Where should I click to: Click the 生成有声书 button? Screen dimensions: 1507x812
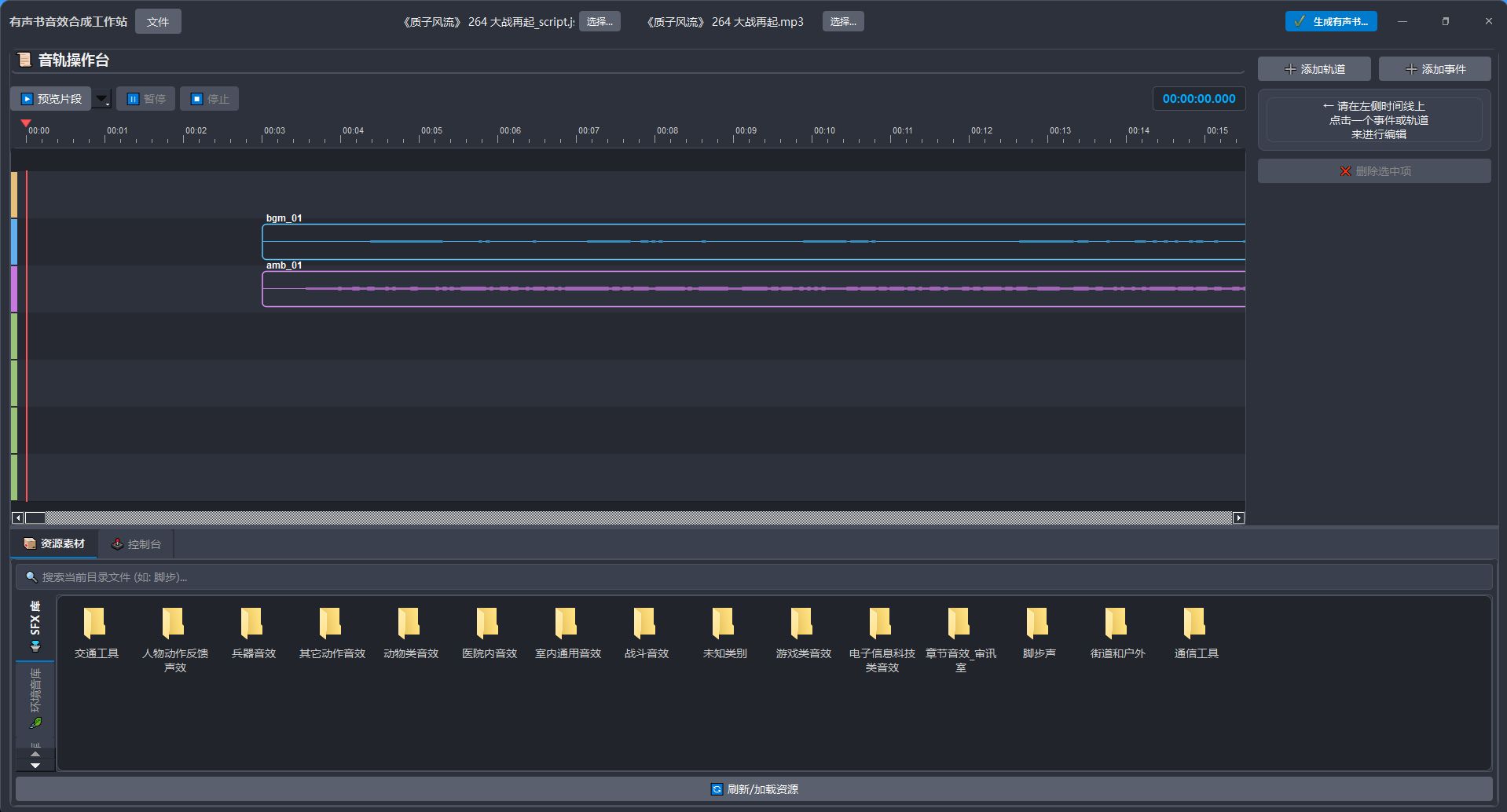1330,22
